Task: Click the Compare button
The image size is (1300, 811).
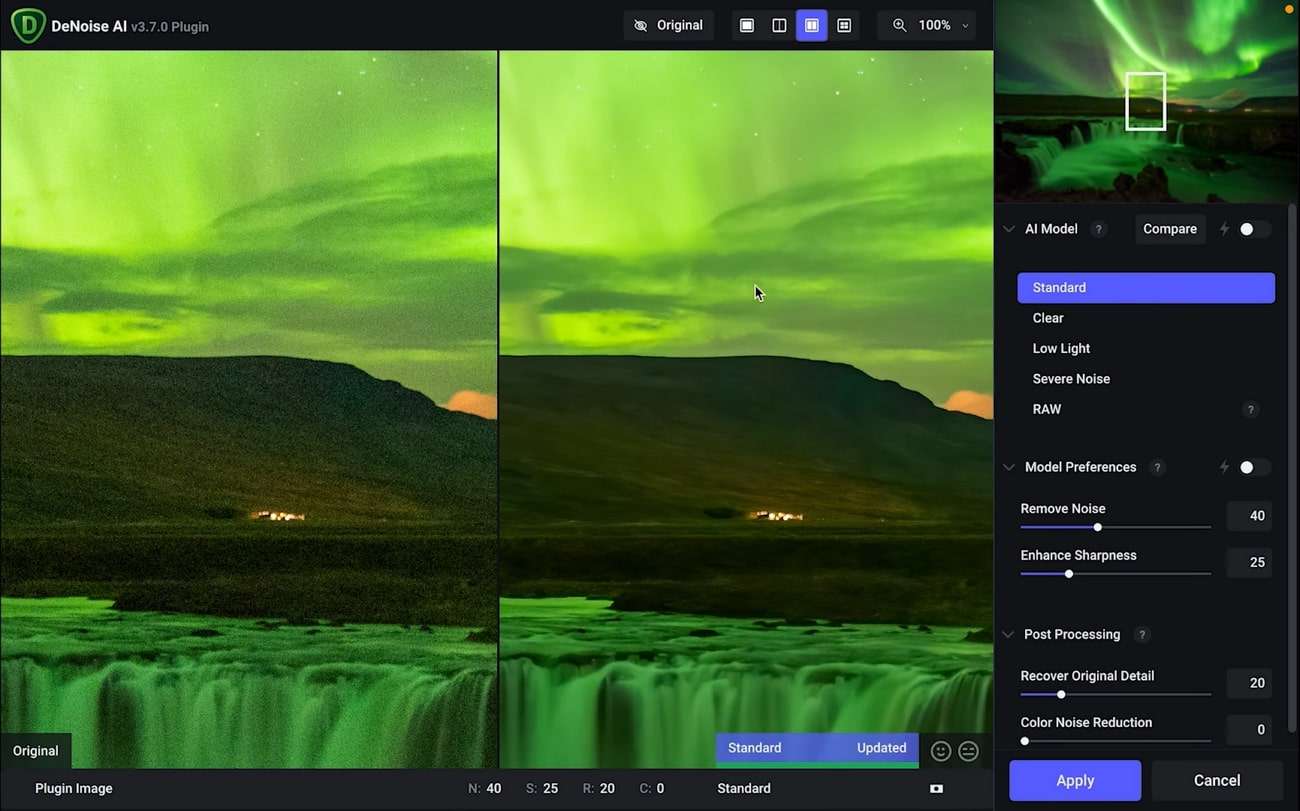Action: [x=1170, y=229]
